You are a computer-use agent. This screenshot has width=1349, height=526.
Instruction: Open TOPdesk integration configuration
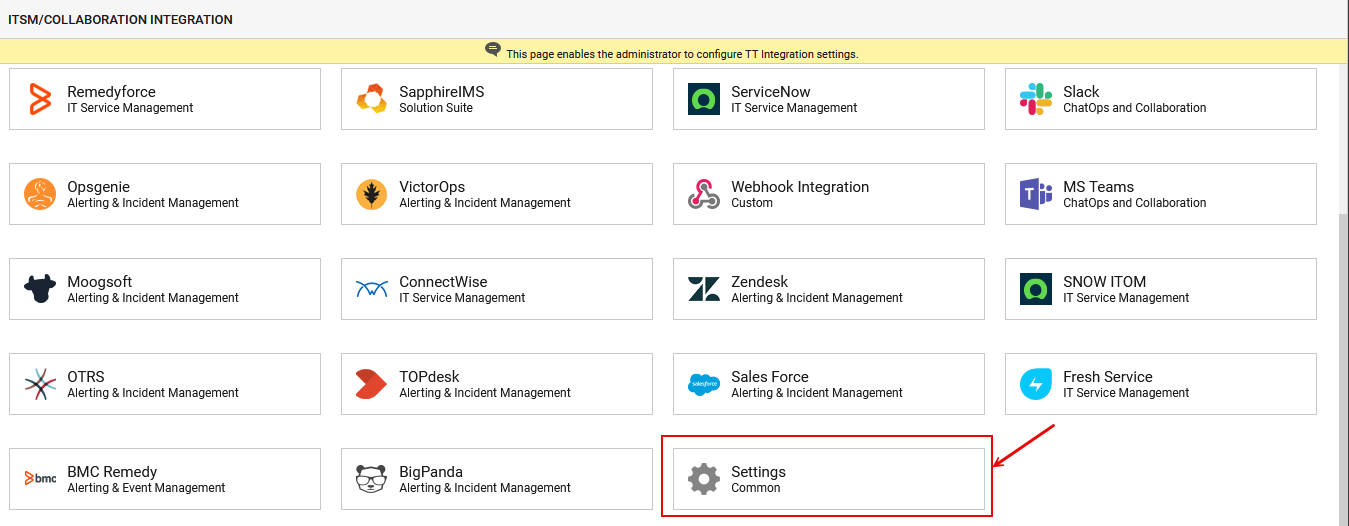(496, 384)
